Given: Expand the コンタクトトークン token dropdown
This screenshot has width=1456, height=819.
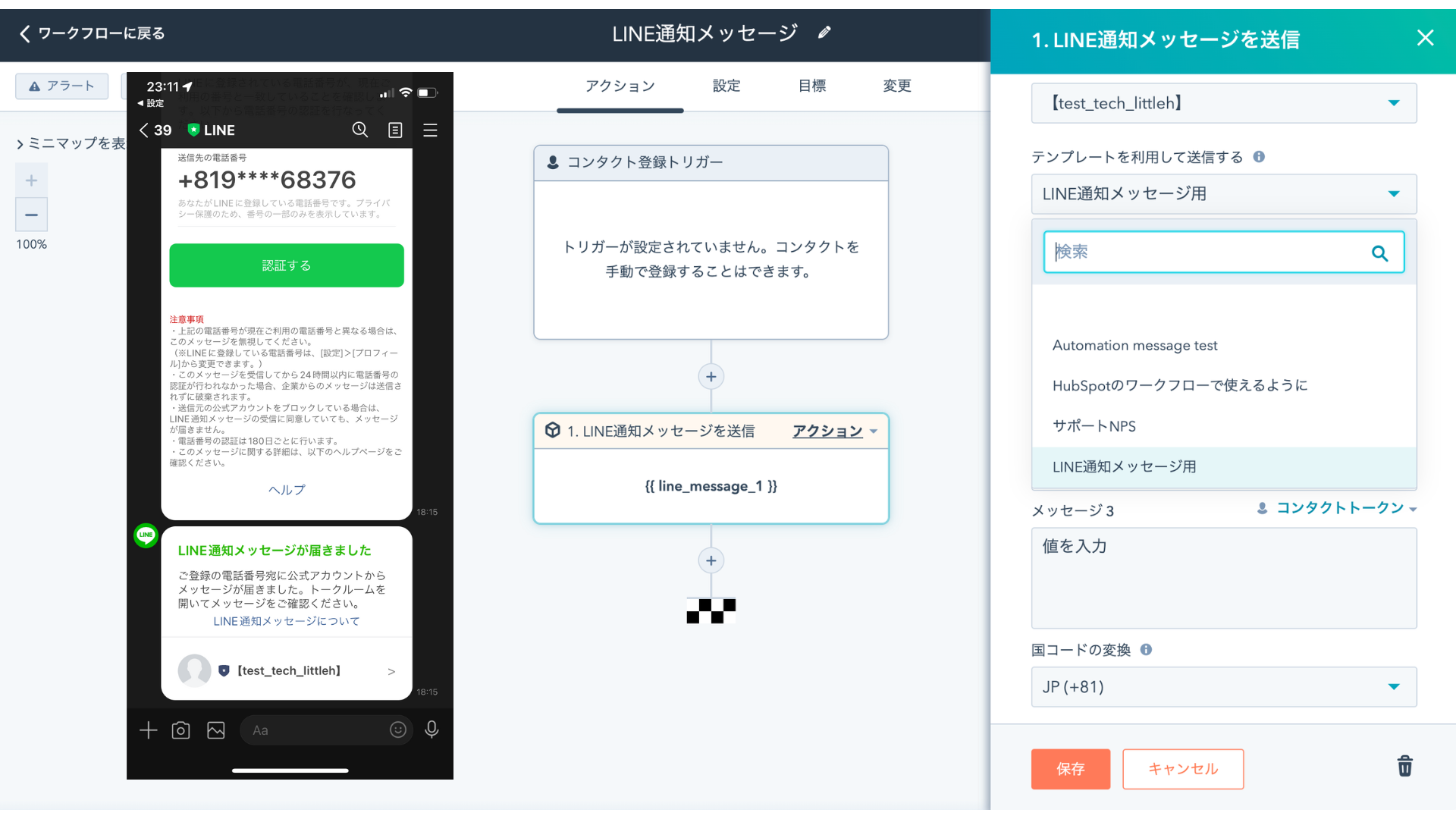Looking at the screenshot, I should (1338, 508).
